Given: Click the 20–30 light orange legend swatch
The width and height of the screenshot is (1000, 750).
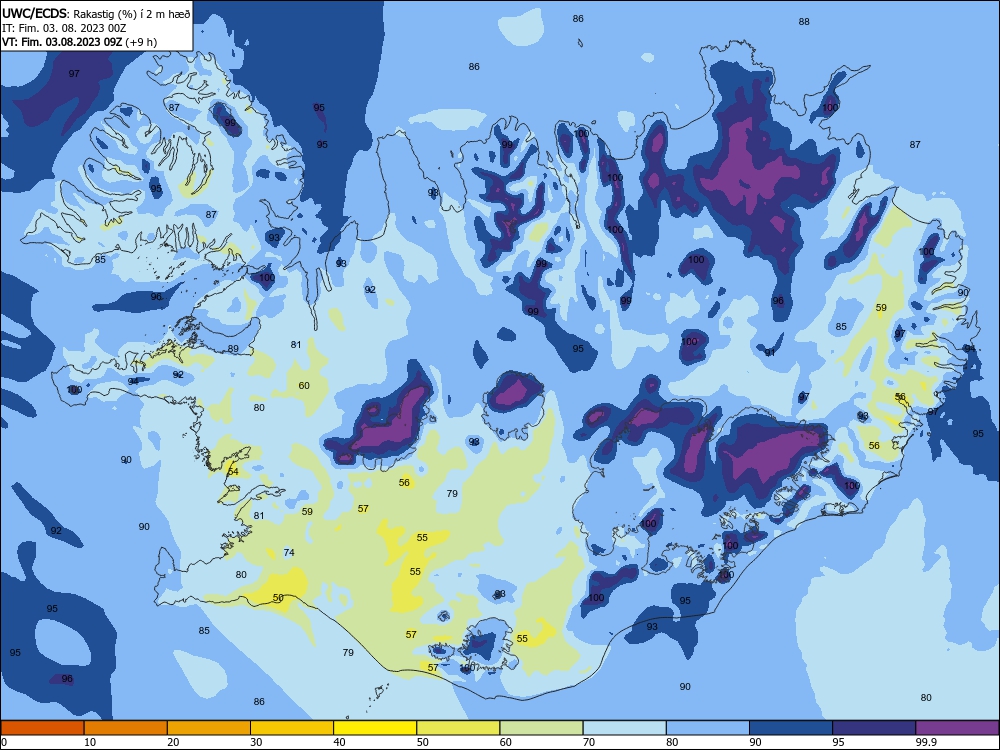Looking at the screenshot, I should point(209,728).
